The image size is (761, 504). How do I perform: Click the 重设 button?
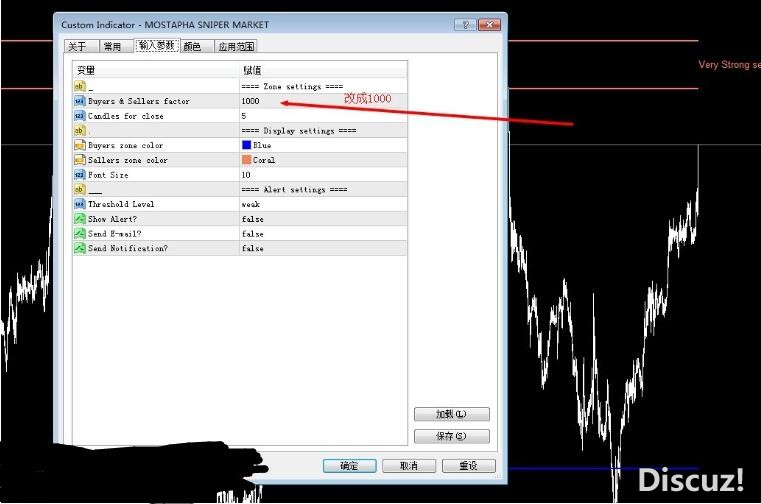pyautogui.click(x=468, y=466)
